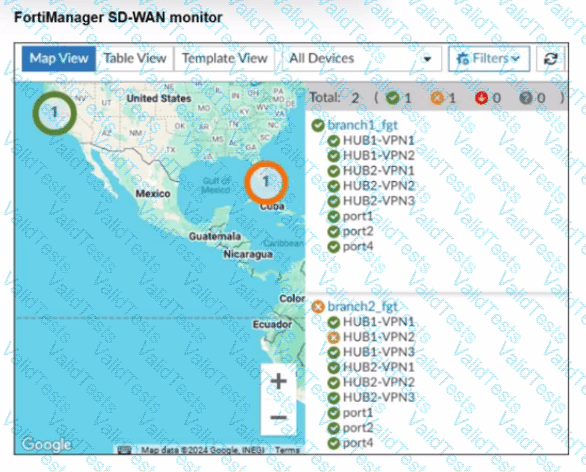The height and width of the screenshot is (472, 586).
Task: Select the Map View tab
Action: pyautogui.click(x=59, y=59)
